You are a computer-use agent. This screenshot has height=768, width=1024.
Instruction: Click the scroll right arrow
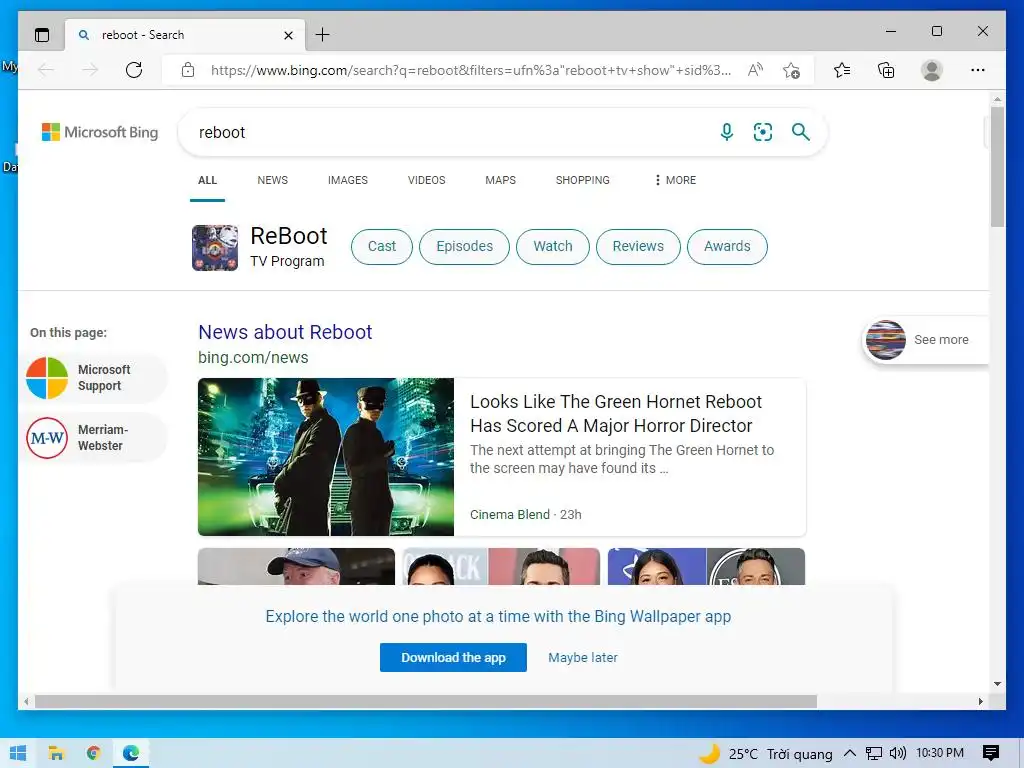pos(980,701)
